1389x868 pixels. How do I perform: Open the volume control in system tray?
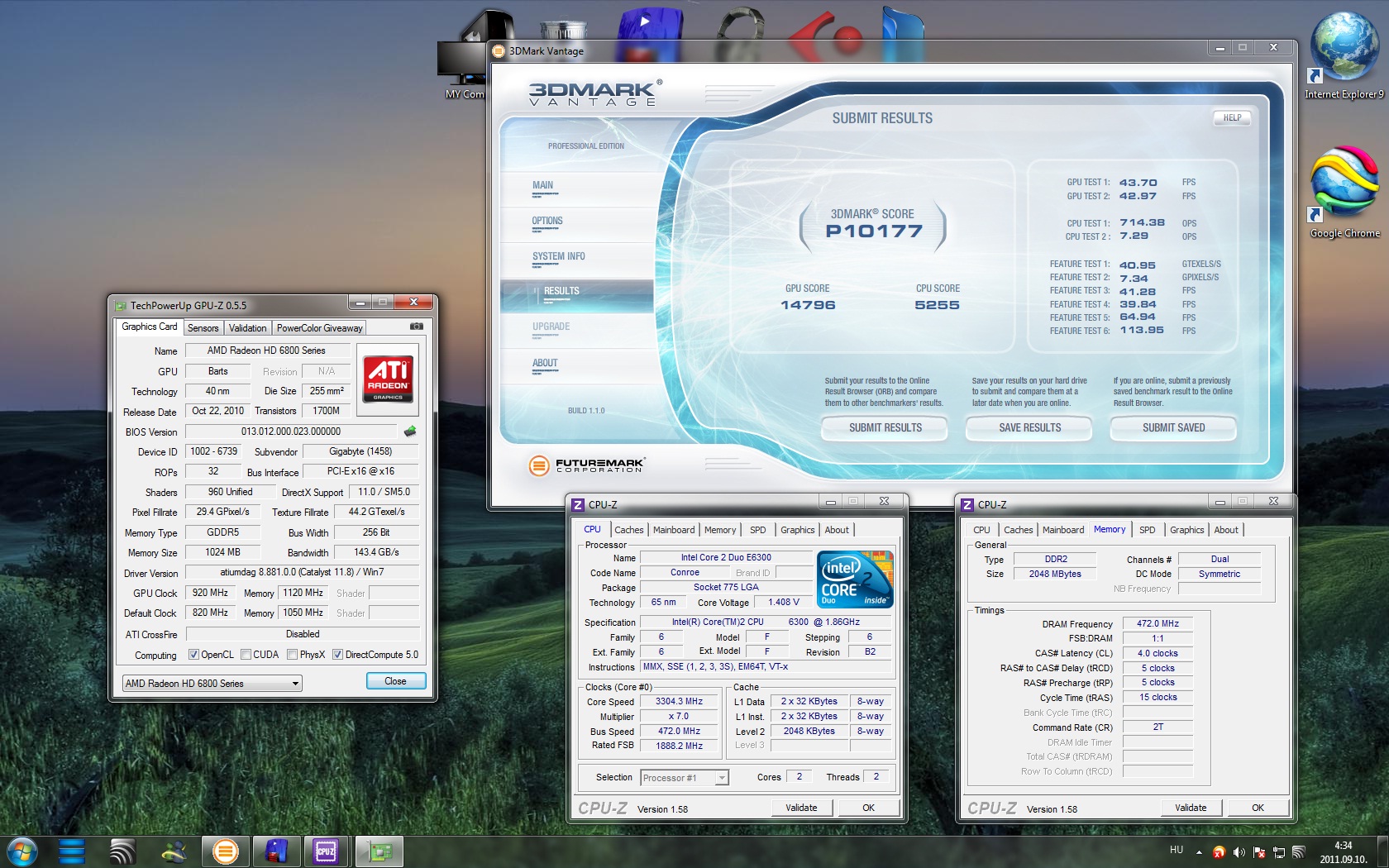pos(1239,851)
